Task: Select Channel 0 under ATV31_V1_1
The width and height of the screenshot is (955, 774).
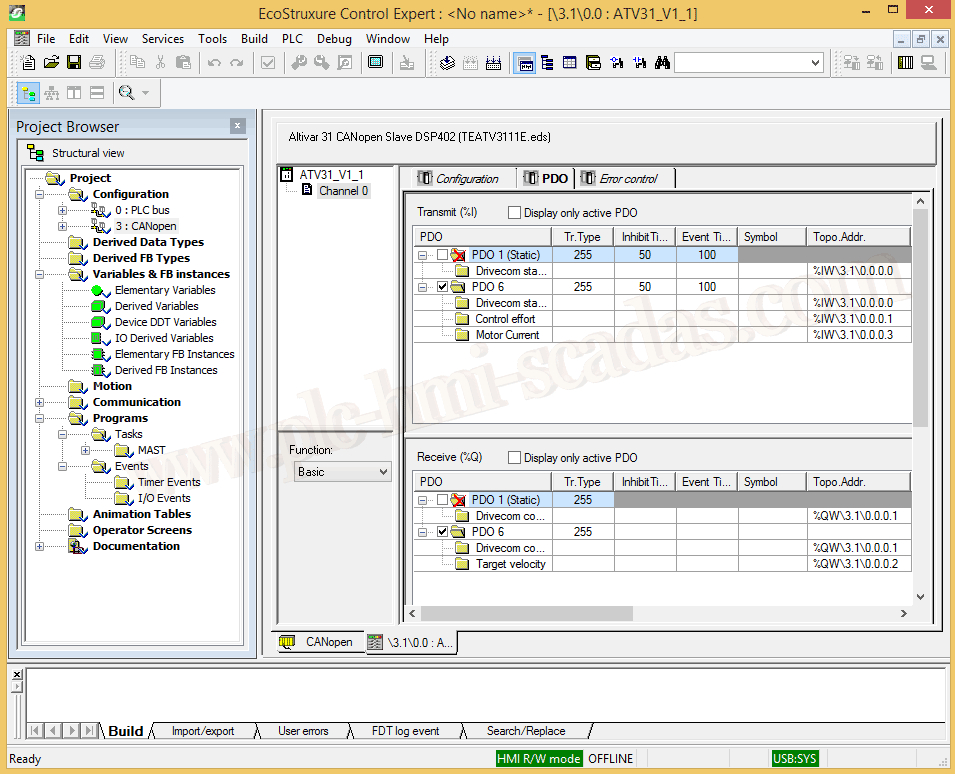Action: click(343, 191)
